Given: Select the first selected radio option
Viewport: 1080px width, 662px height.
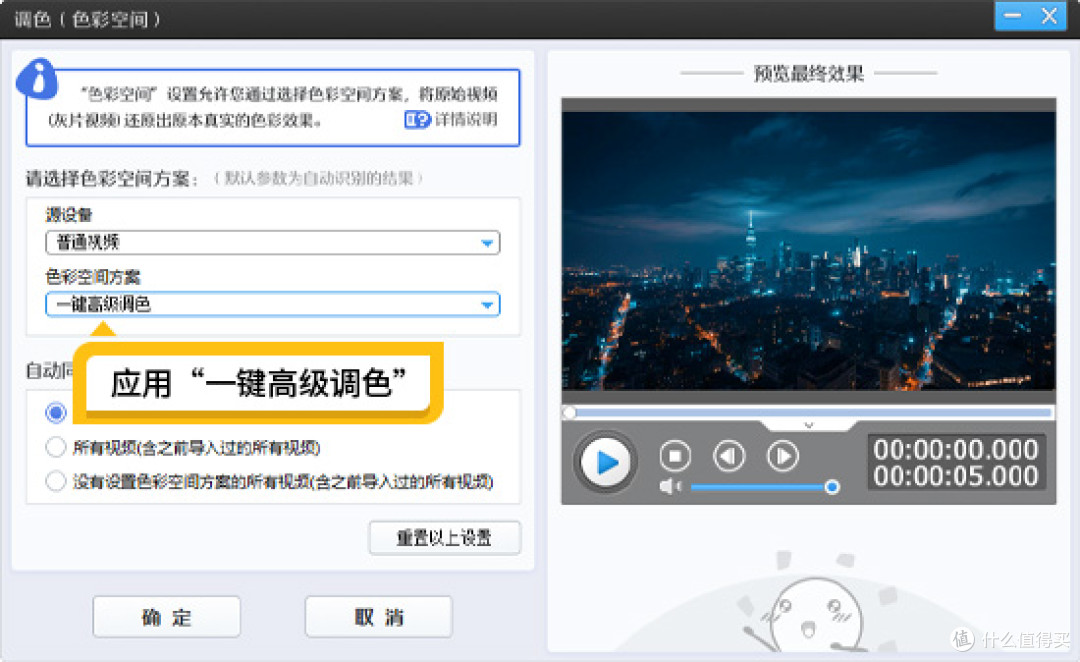Looking at the screenshot, I should [56, 412].
